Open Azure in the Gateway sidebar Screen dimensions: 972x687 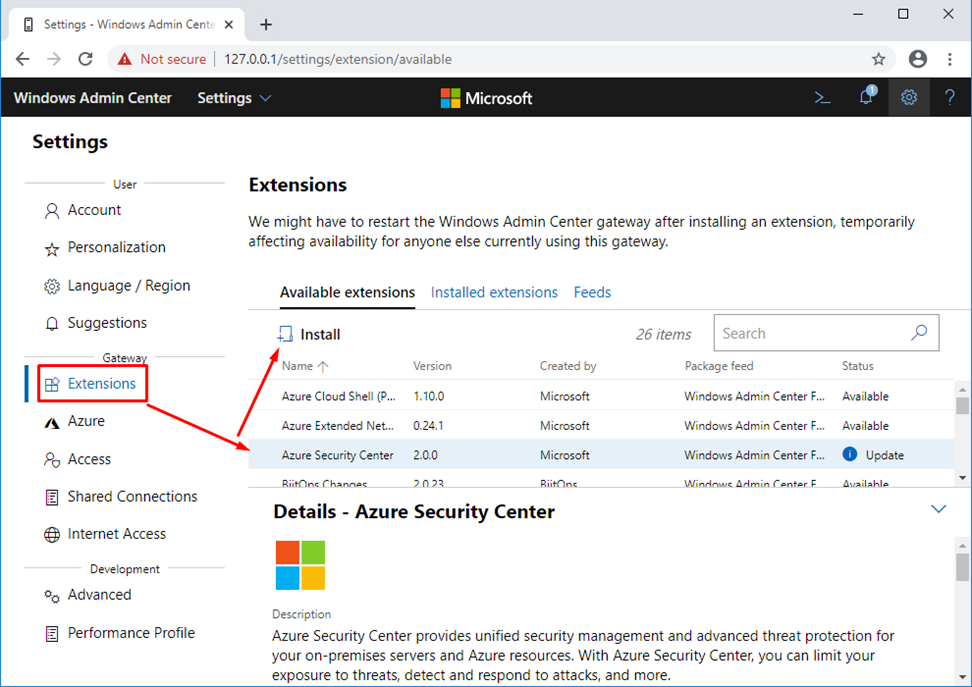pyautogui.click(x=86, y=421)
